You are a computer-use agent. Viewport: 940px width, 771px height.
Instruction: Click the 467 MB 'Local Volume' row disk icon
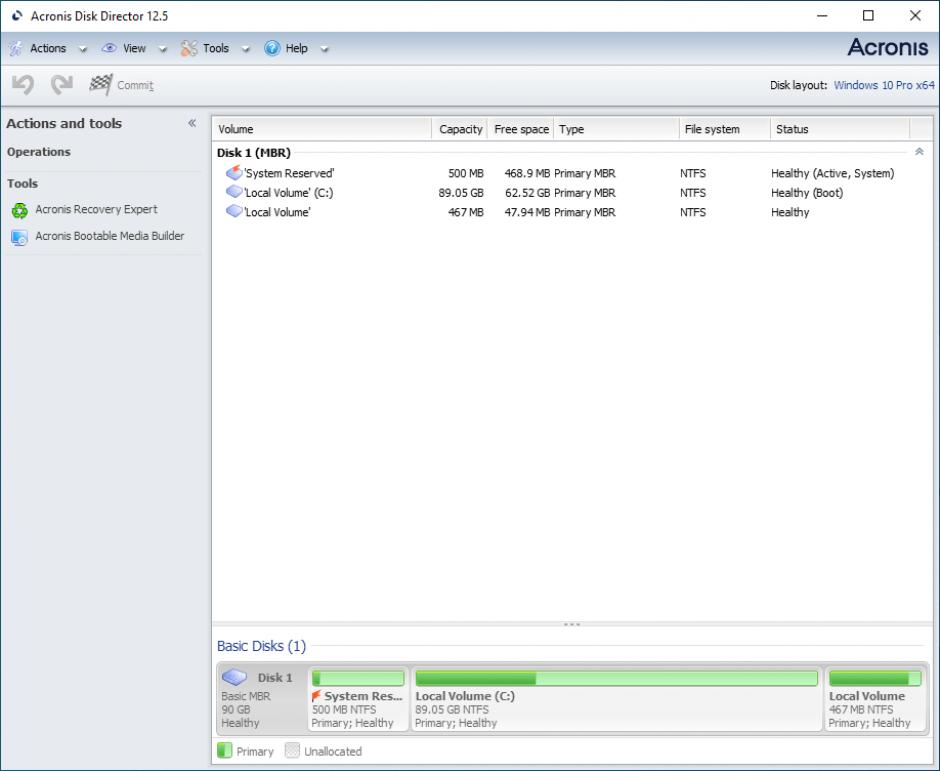tap(234, 211)
